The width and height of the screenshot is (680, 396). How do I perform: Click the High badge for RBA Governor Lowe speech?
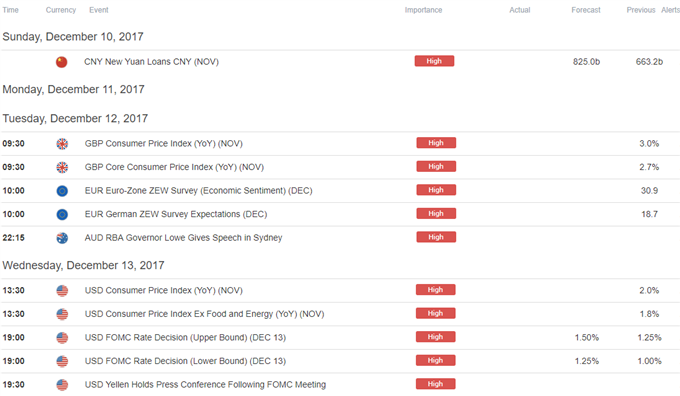coord(436,237)
